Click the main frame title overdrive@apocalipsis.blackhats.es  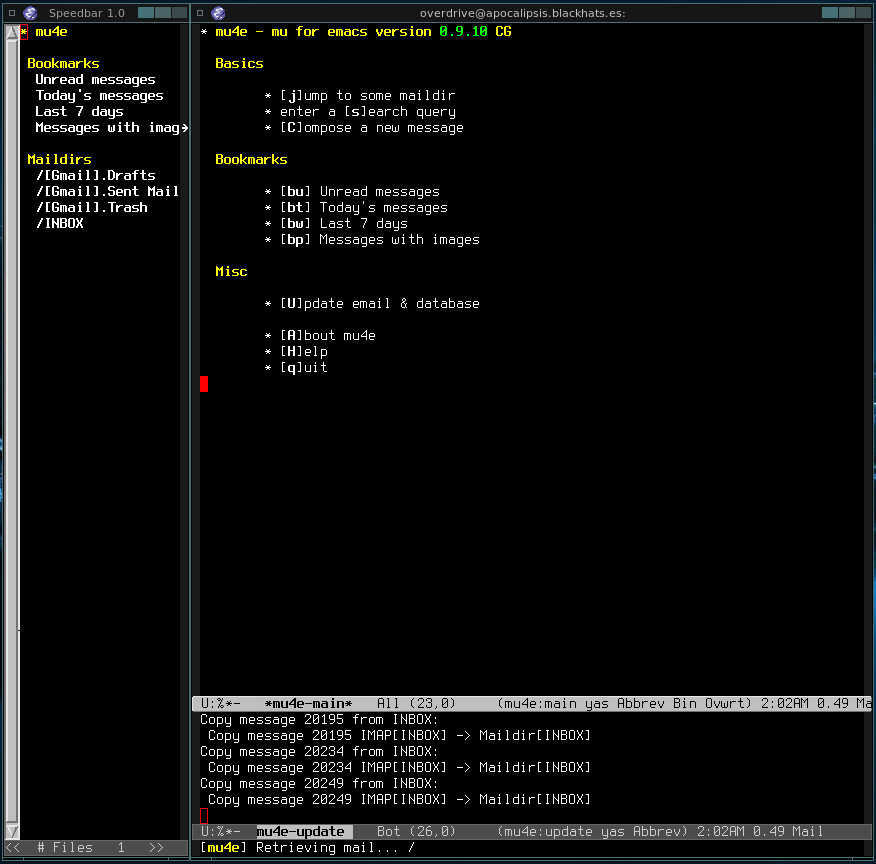(522, 13)
